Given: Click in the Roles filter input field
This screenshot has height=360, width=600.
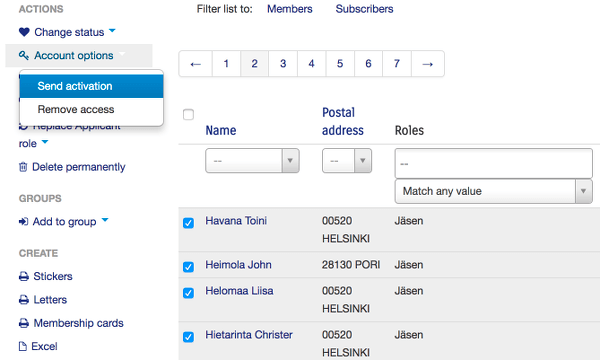Looking at the screenshot, I should click(x=494, y=163).
